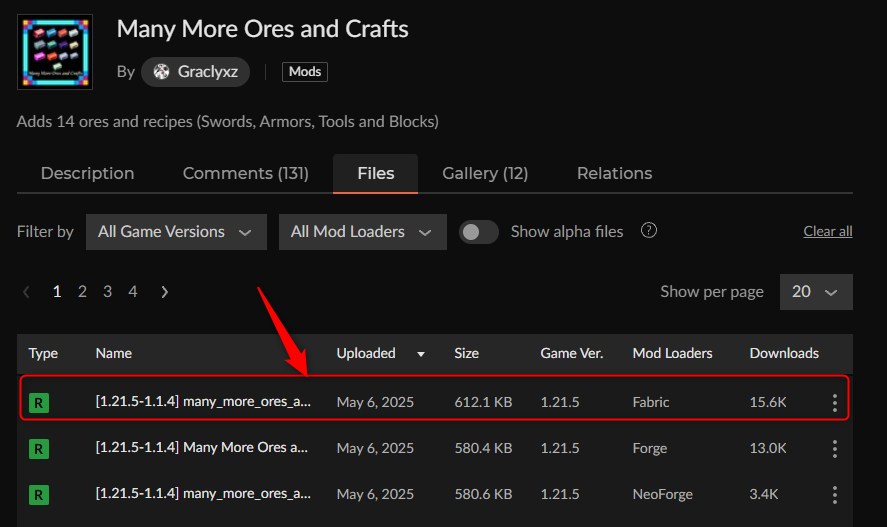Viewport: 887px width, 527px height.
Task: Expand the All Mod Loaders dropdown
Action: (x=363, y=232)
